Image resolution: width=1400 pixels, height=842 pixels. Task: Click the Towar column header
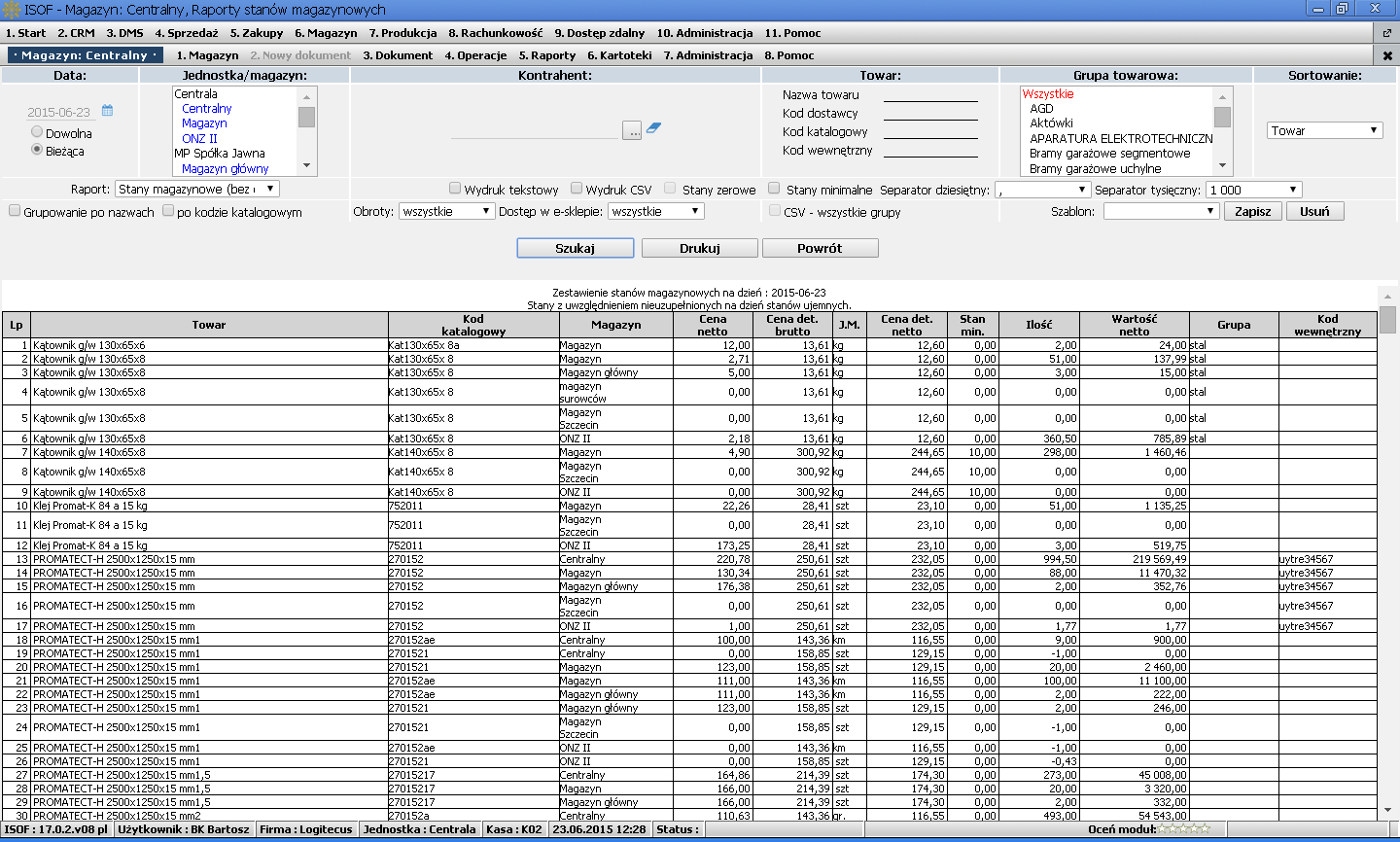coord(209,325)
